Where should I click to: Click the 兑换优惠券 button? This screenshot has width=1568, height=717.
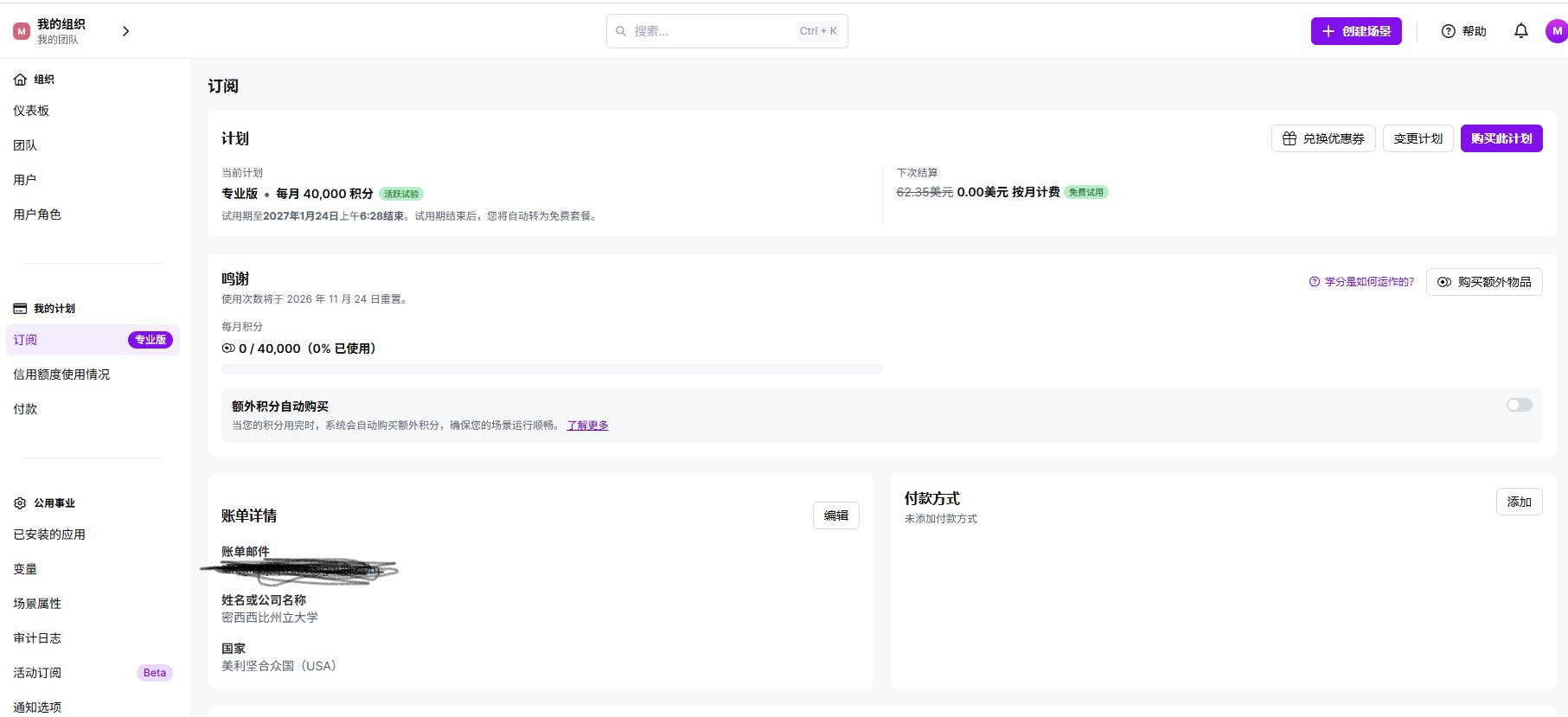[1323, 138]
